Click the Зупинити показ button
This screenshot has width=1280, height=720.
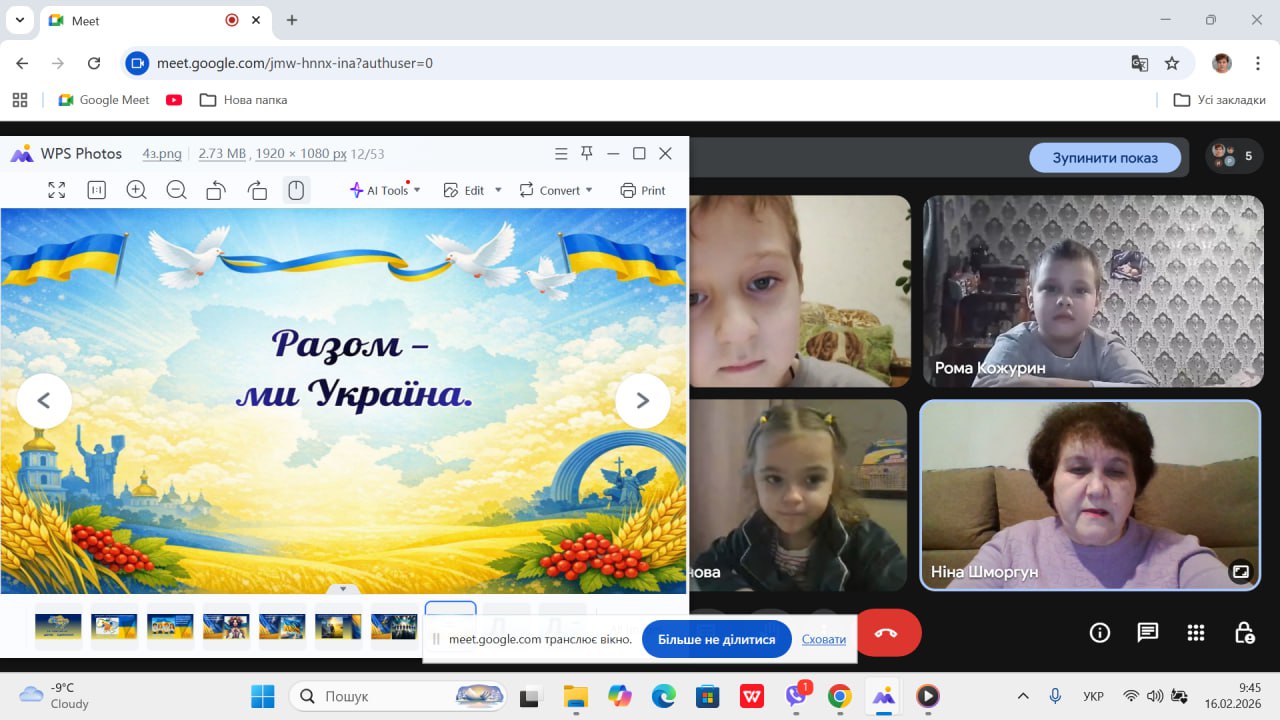pos(1104,157)
